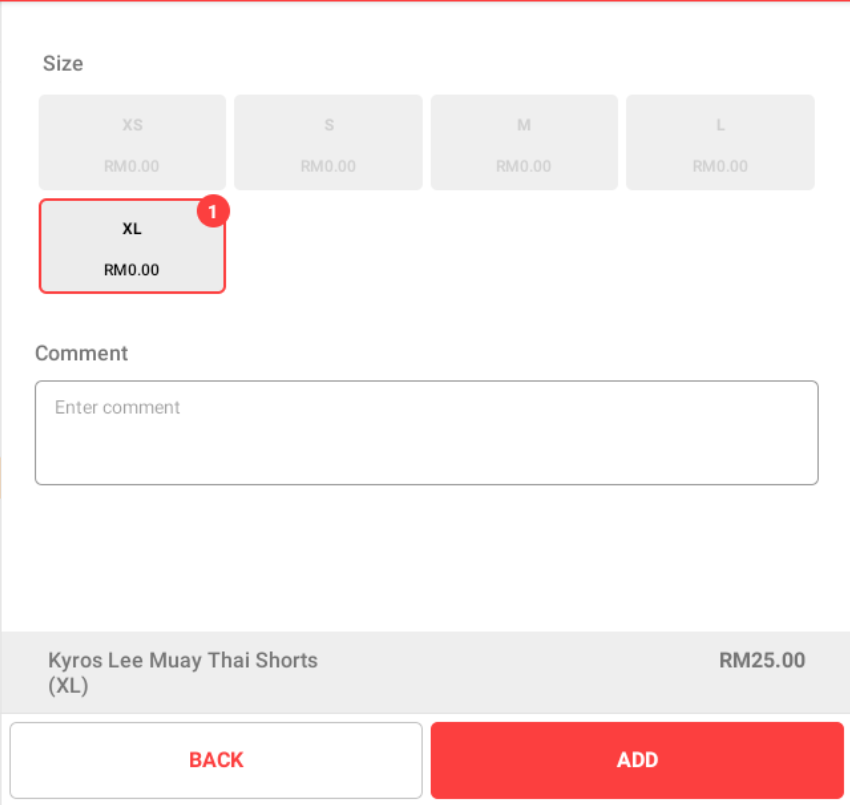The width and height of the screenshot is (850, 805).
Task: Click the RM0.00 price under XS
Action: tap(132, 166)
